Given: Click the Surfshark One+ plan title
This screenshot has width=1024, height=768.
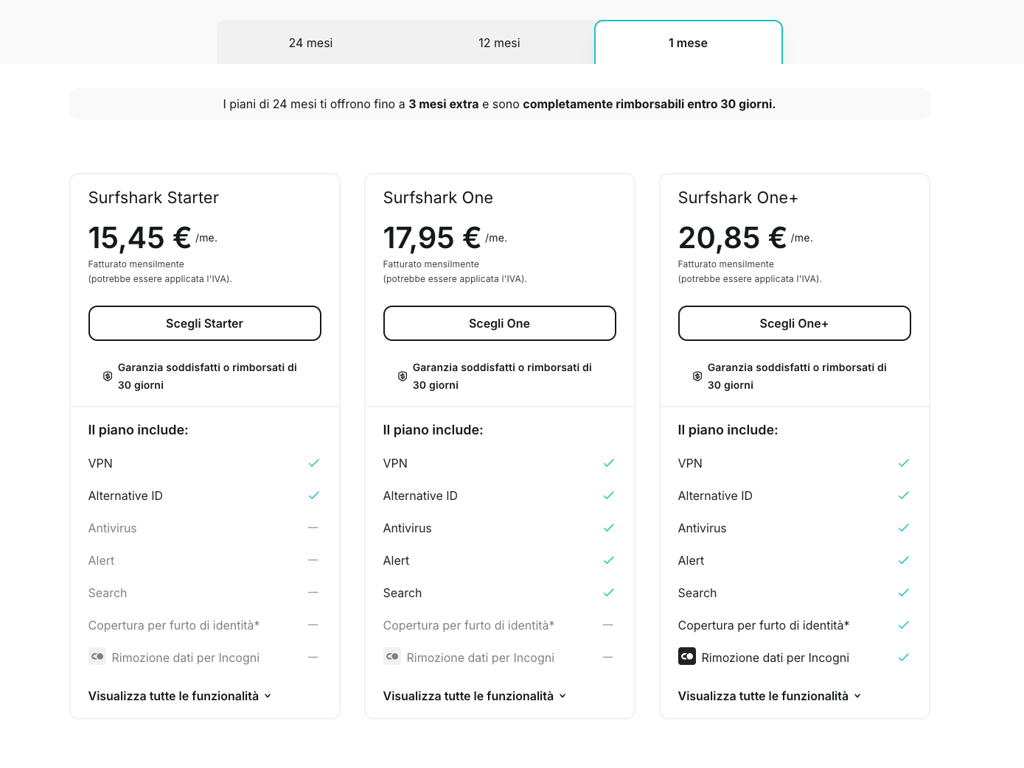Looking at the screenshot, I should pos(738,198).
